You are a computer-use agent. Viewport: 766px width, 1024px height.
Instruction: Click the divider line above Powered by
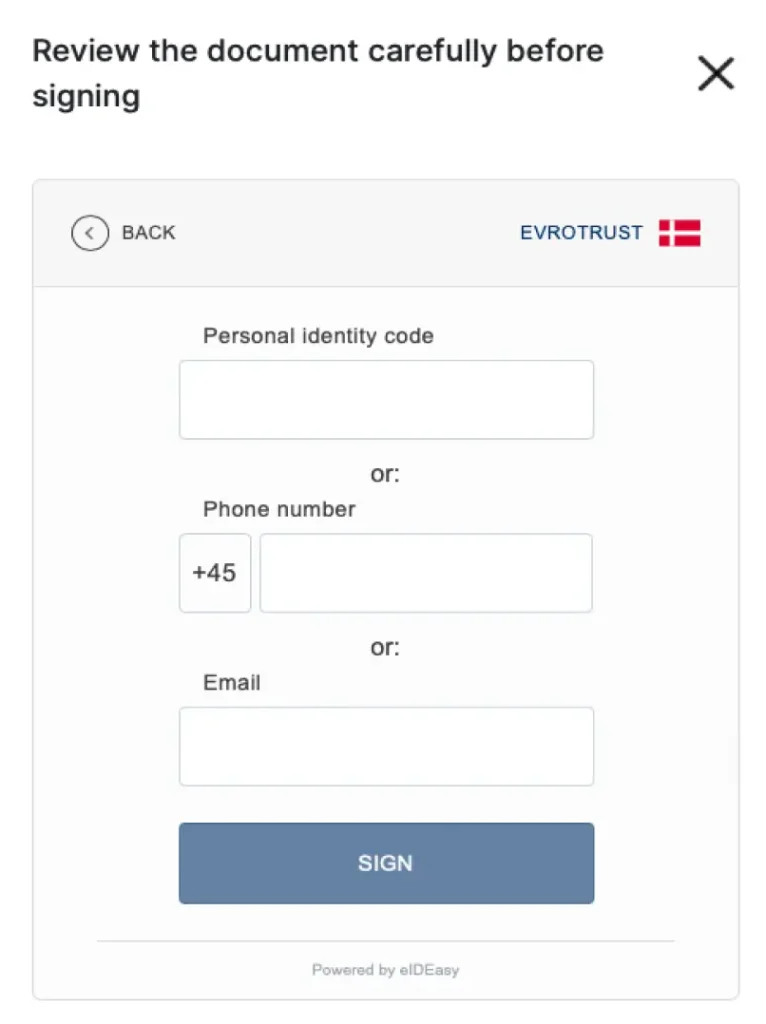(x=385, y=941)
